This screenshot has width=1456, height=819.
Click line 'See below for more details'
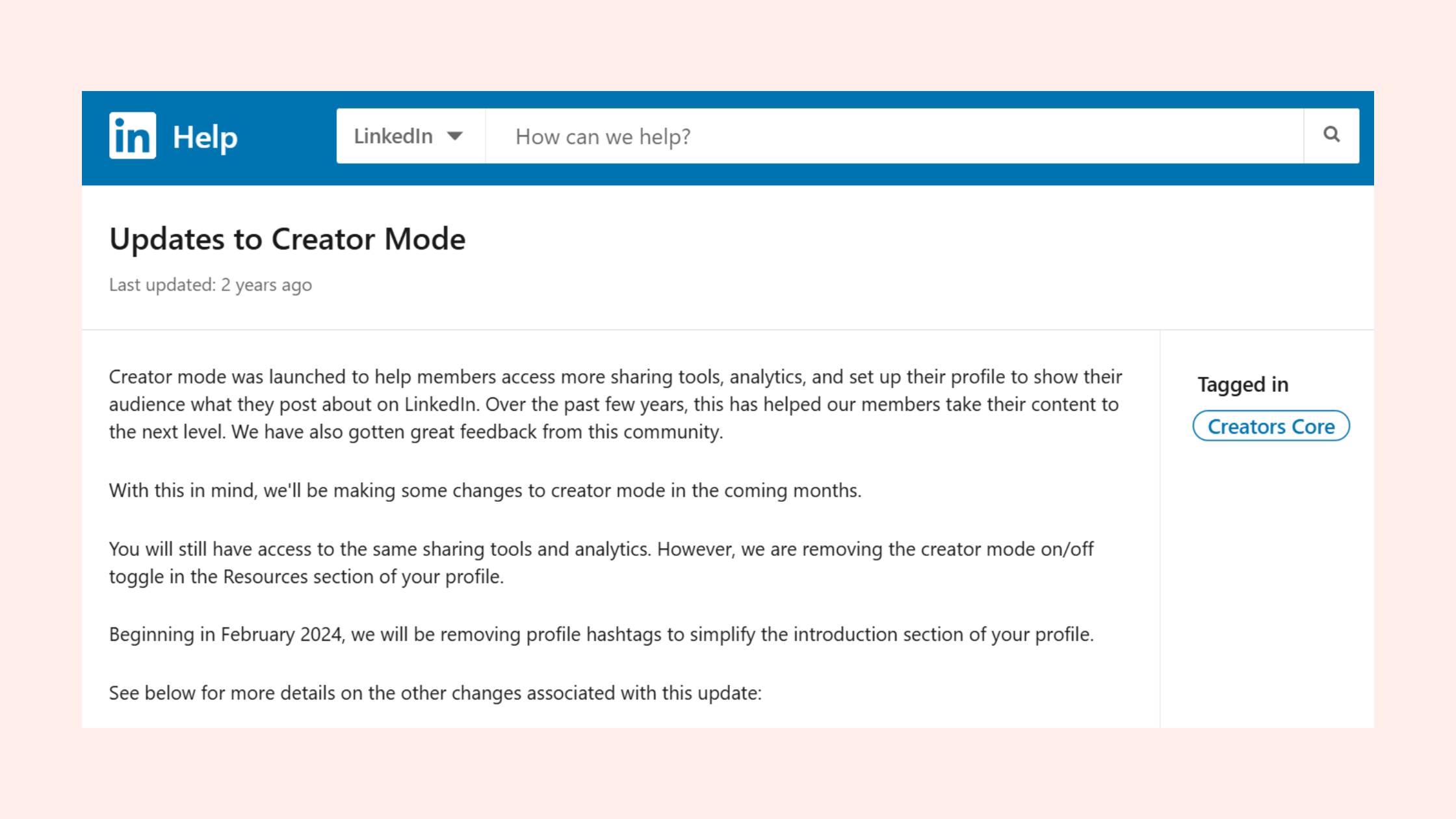pyautogui.click(x=435, y=693)
